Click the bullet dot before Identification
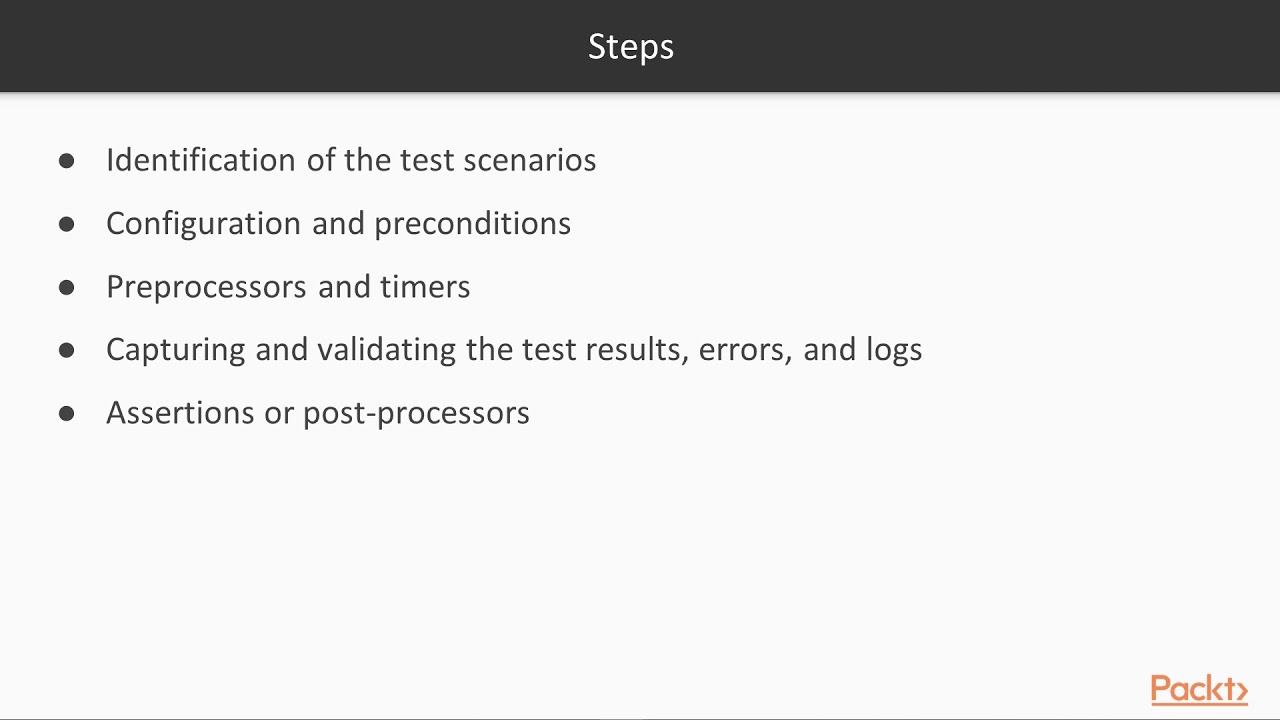This screenshot has height=720, width=1280. 67,161
